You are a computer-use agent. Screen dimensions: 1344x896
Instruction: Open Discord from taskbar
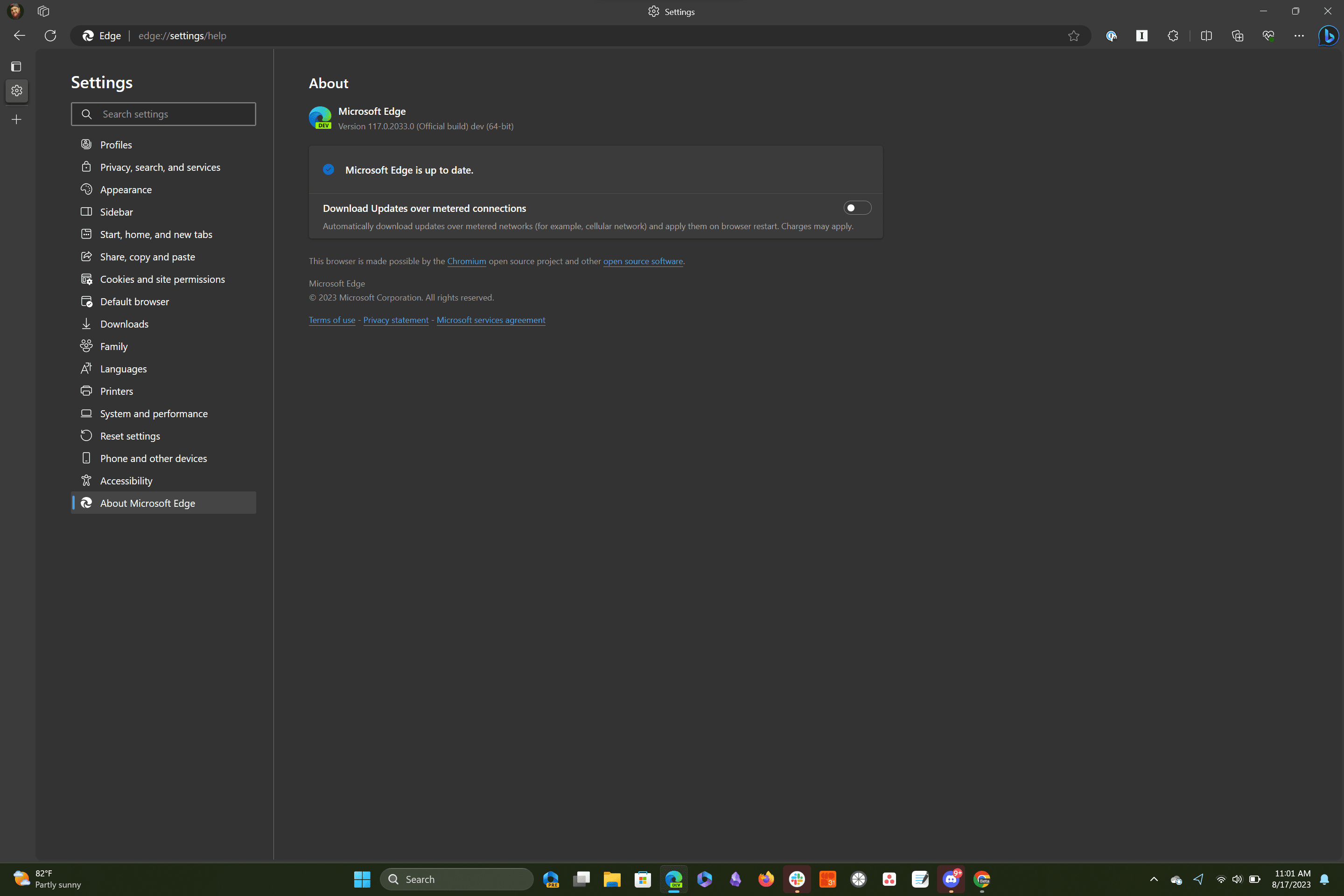click(951, 879)
